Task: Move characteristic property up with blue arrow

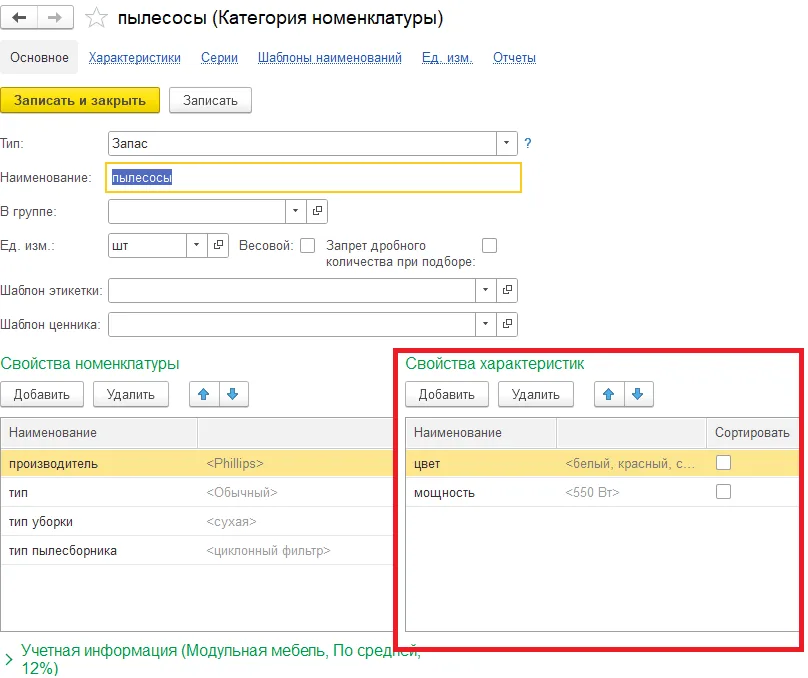Action: 609,394
